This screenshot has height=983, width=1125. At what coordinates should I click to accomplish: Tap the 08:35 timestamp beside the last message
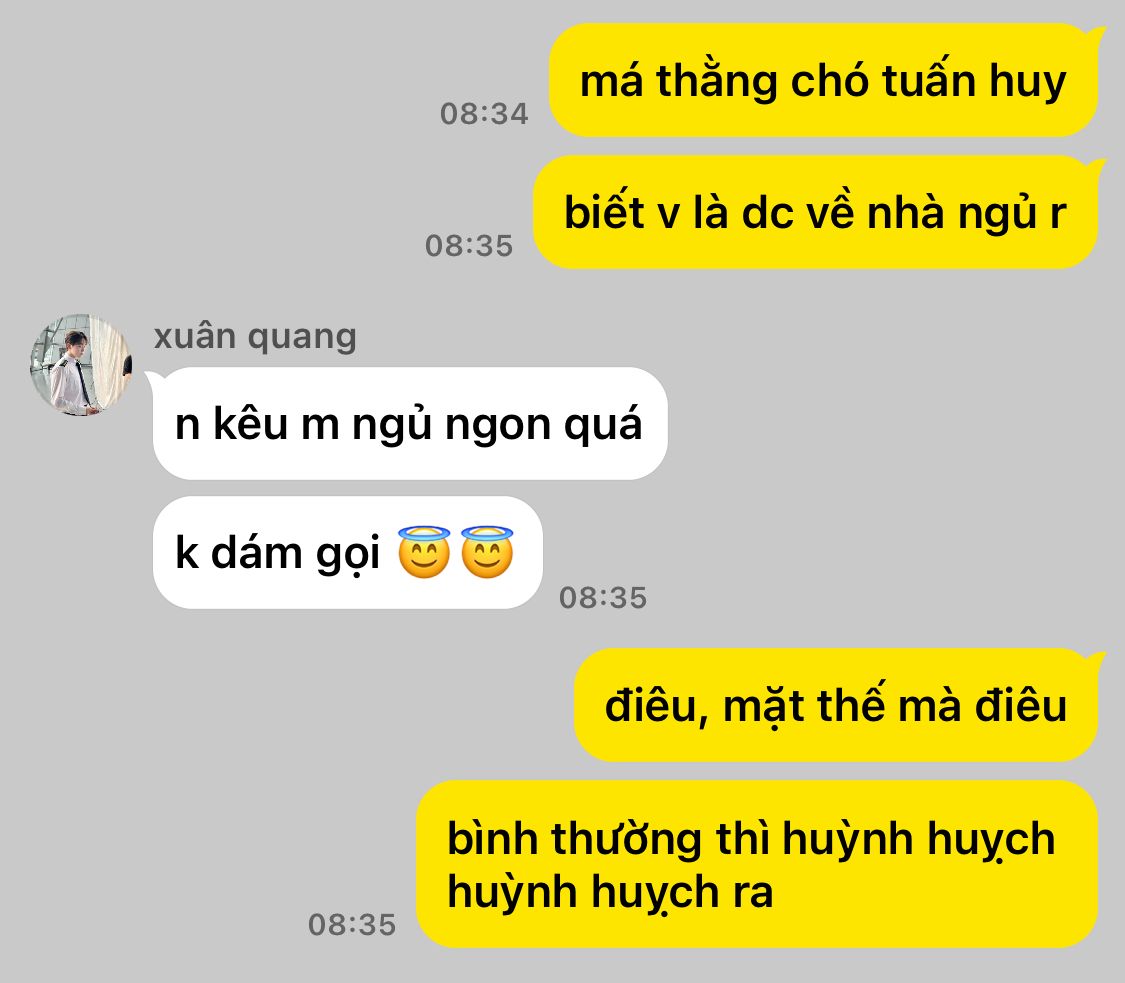point(352,924)
